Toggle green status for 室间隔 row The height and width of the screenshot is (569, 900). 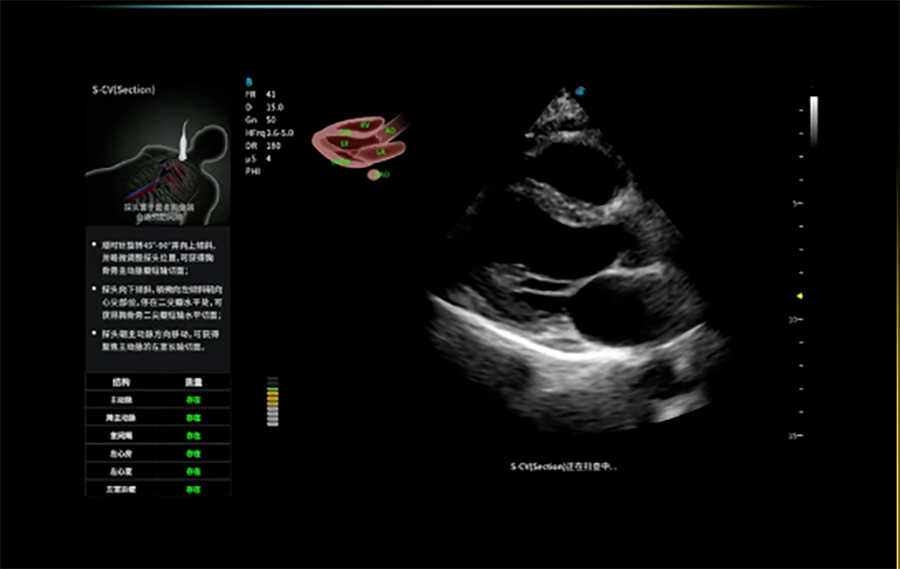click(x=193, y=435)
